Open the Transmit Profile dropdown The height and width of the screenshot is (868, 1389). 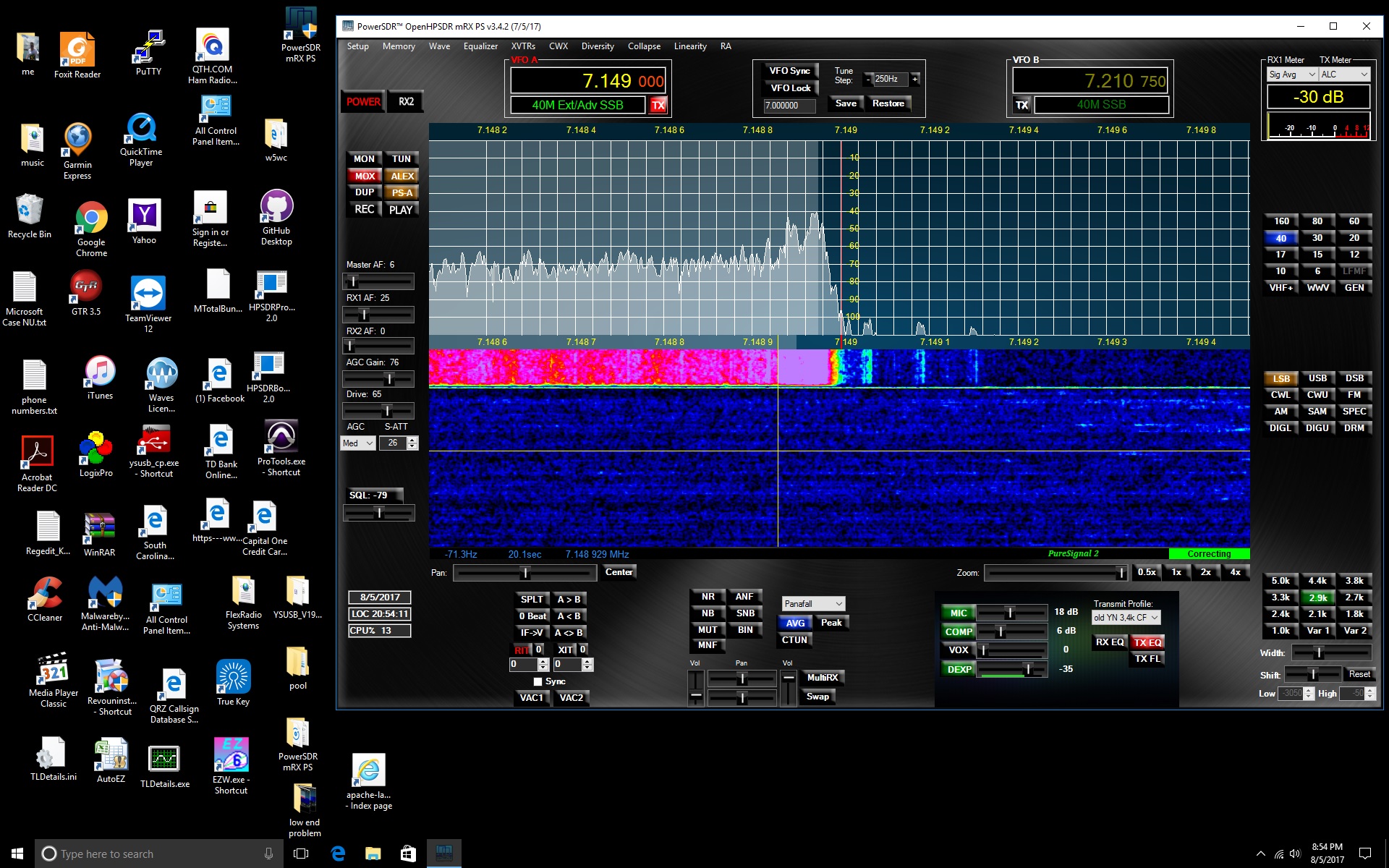[x=1126, y=617]
